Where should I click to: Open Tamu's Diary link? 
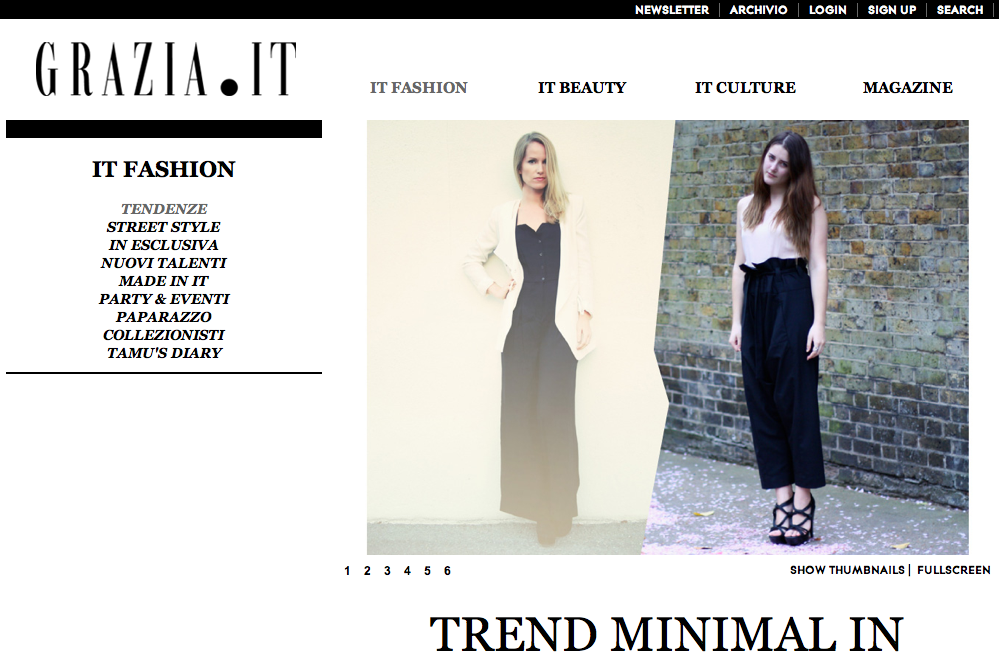pyautogui.click(x=164, y=352)
